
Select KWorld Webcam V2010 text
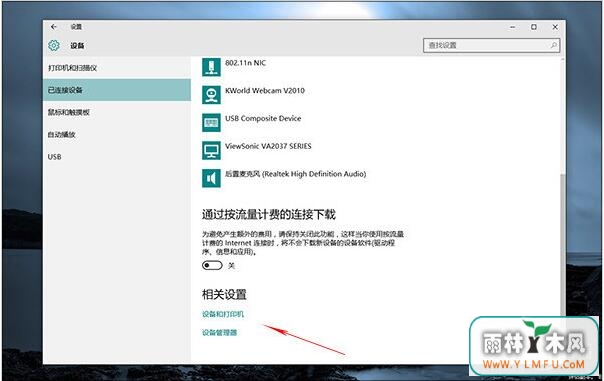coord(265,91)
